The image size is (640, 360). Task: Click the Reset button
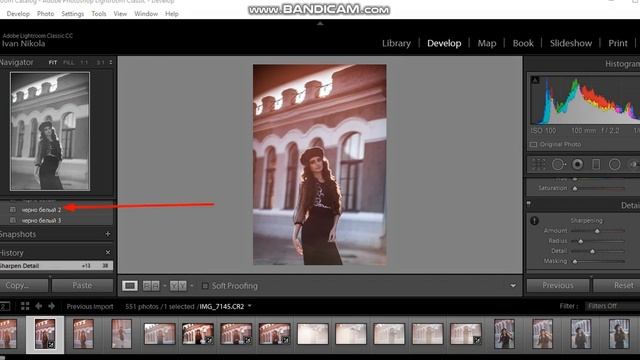(x=617, y=285)
